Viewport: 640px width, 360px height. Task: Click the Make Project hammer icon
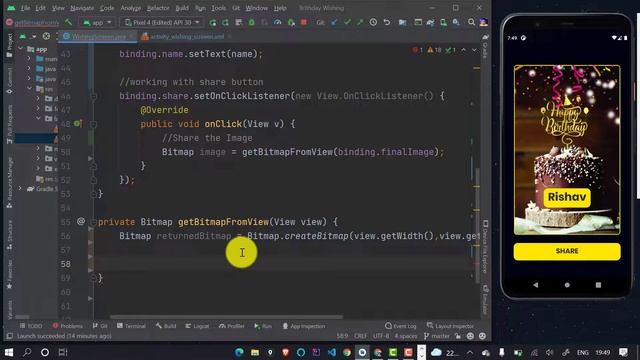[69, 22]
